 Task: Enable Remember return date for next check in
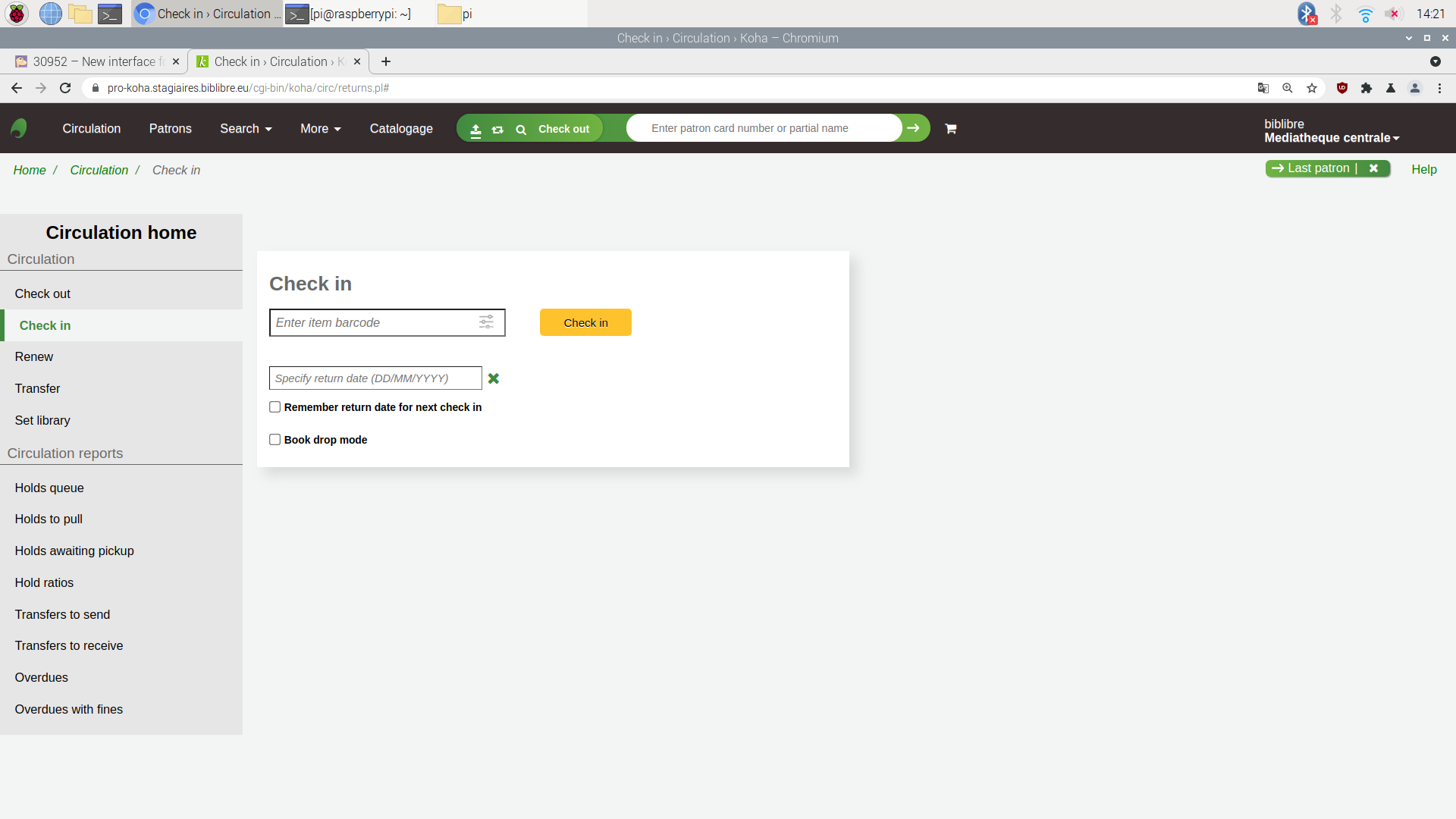click(x=275, y=407)
